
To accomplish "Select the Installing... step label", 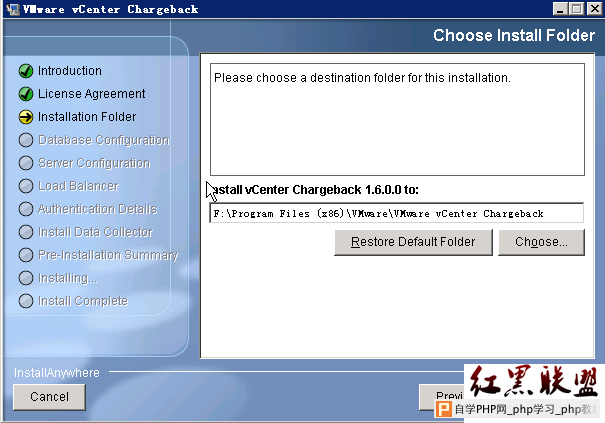I will coord(67,278).
